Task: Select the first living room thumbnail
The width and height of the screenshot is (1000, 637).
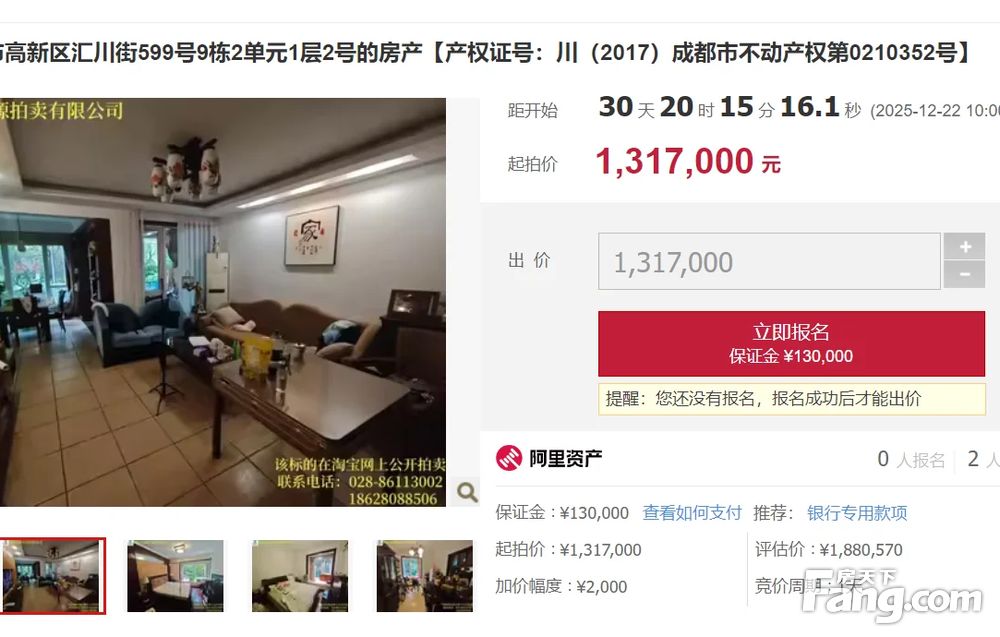Action: tap(52, 576)
